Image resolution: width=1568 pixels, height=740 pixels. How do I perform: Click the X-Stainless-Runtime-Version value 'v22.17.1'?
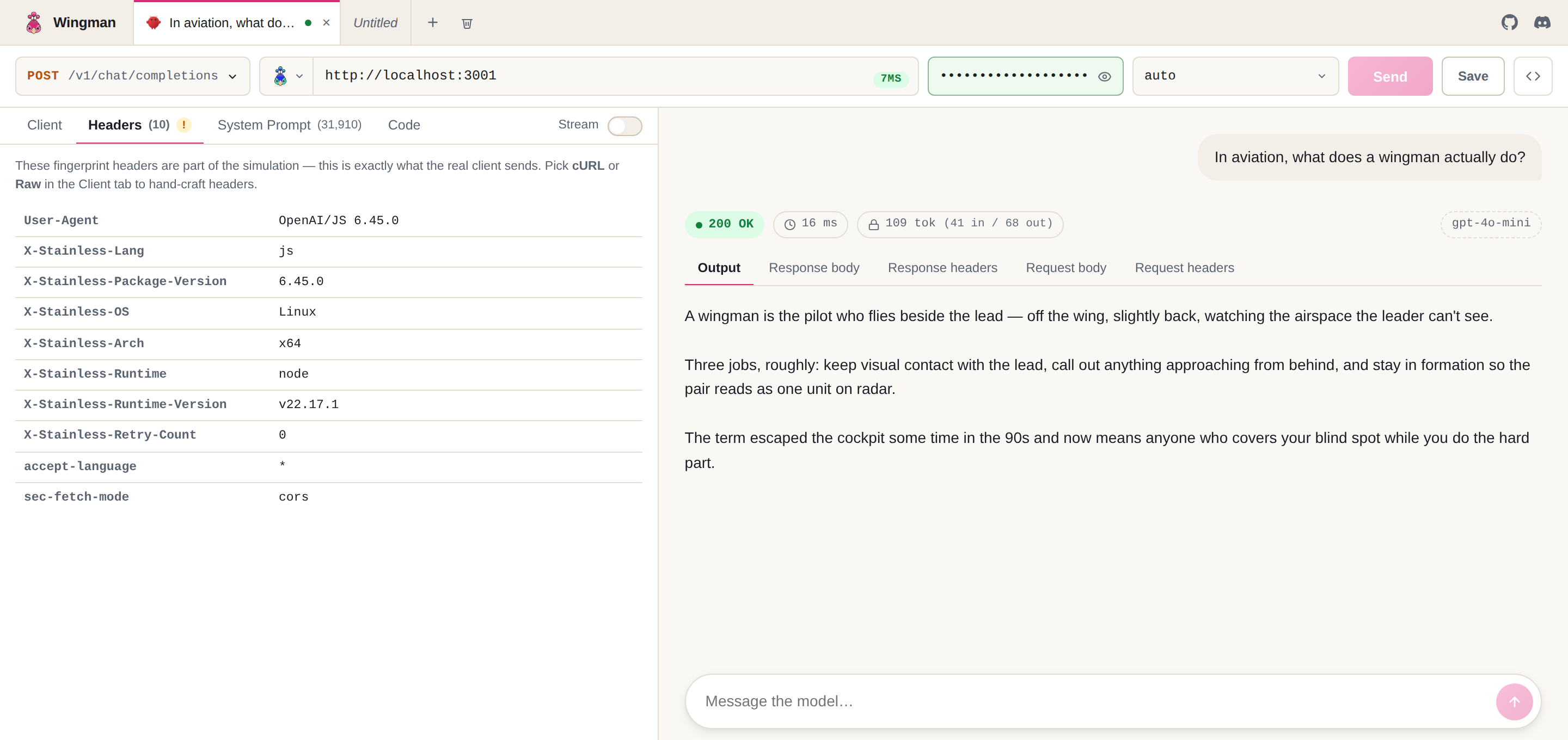308,405
